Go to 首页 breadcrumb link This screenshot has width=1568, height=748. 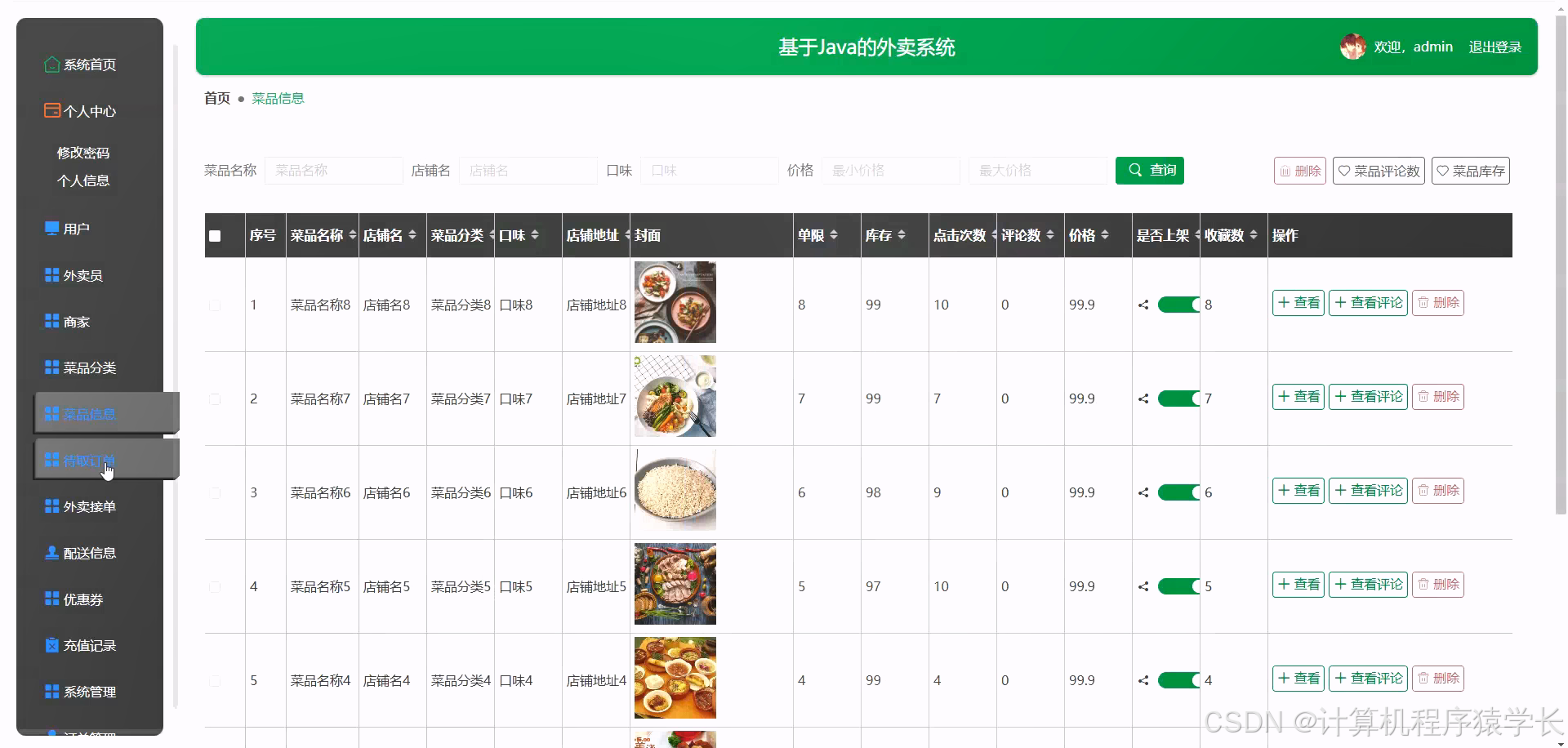point(216,98)
